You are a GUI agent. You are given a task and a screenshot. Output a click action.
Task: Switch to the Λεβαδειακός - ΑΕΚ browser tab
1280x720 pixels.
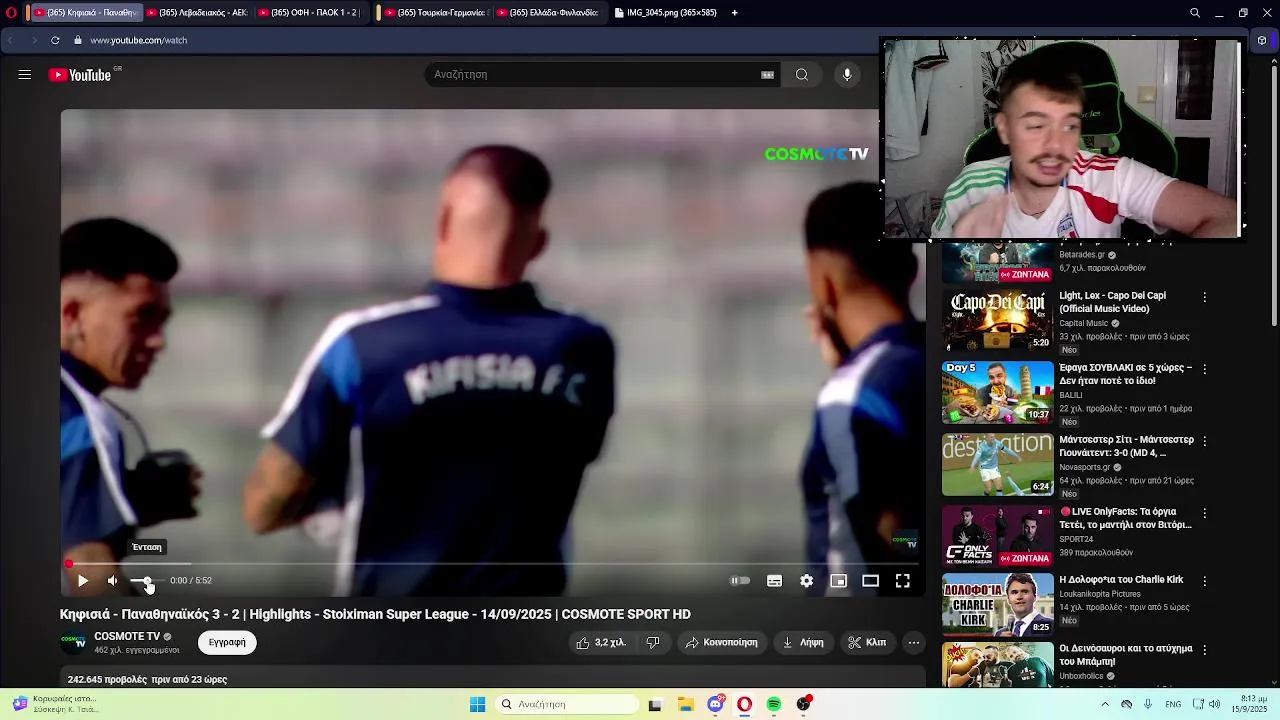(x=198, y=13)
